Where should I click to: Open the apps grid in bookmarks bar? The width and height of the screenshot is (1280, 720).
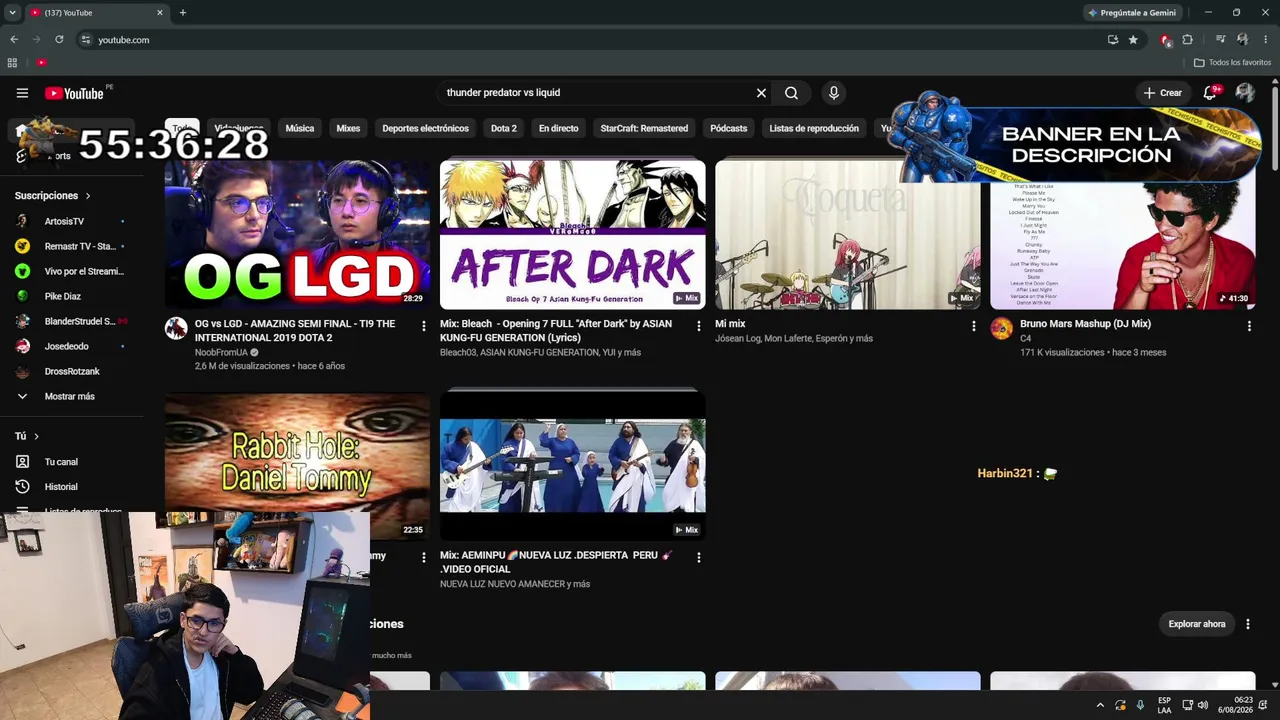point(12,63)
